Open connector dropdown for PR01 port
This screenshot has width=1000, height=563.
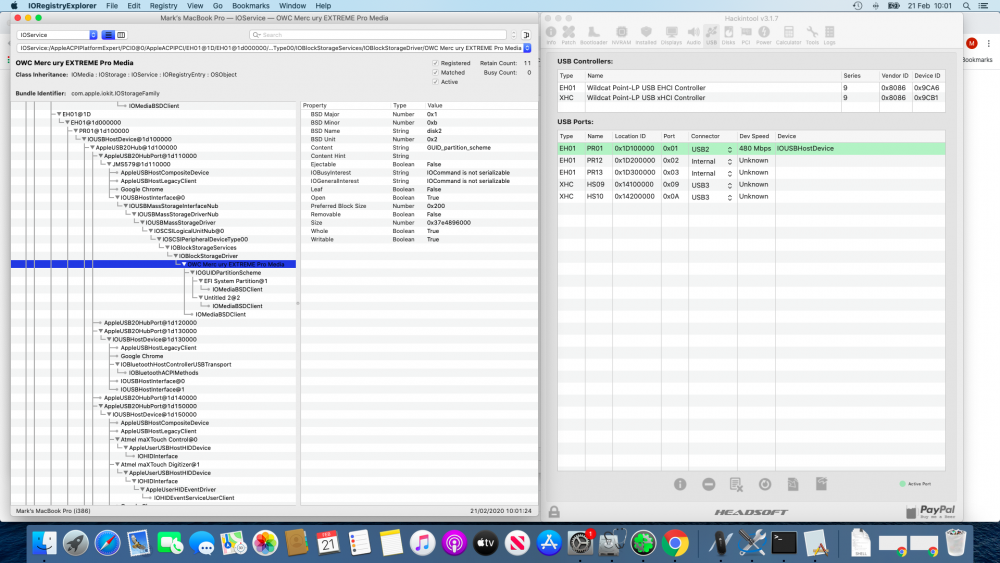(x=711, y=149)
